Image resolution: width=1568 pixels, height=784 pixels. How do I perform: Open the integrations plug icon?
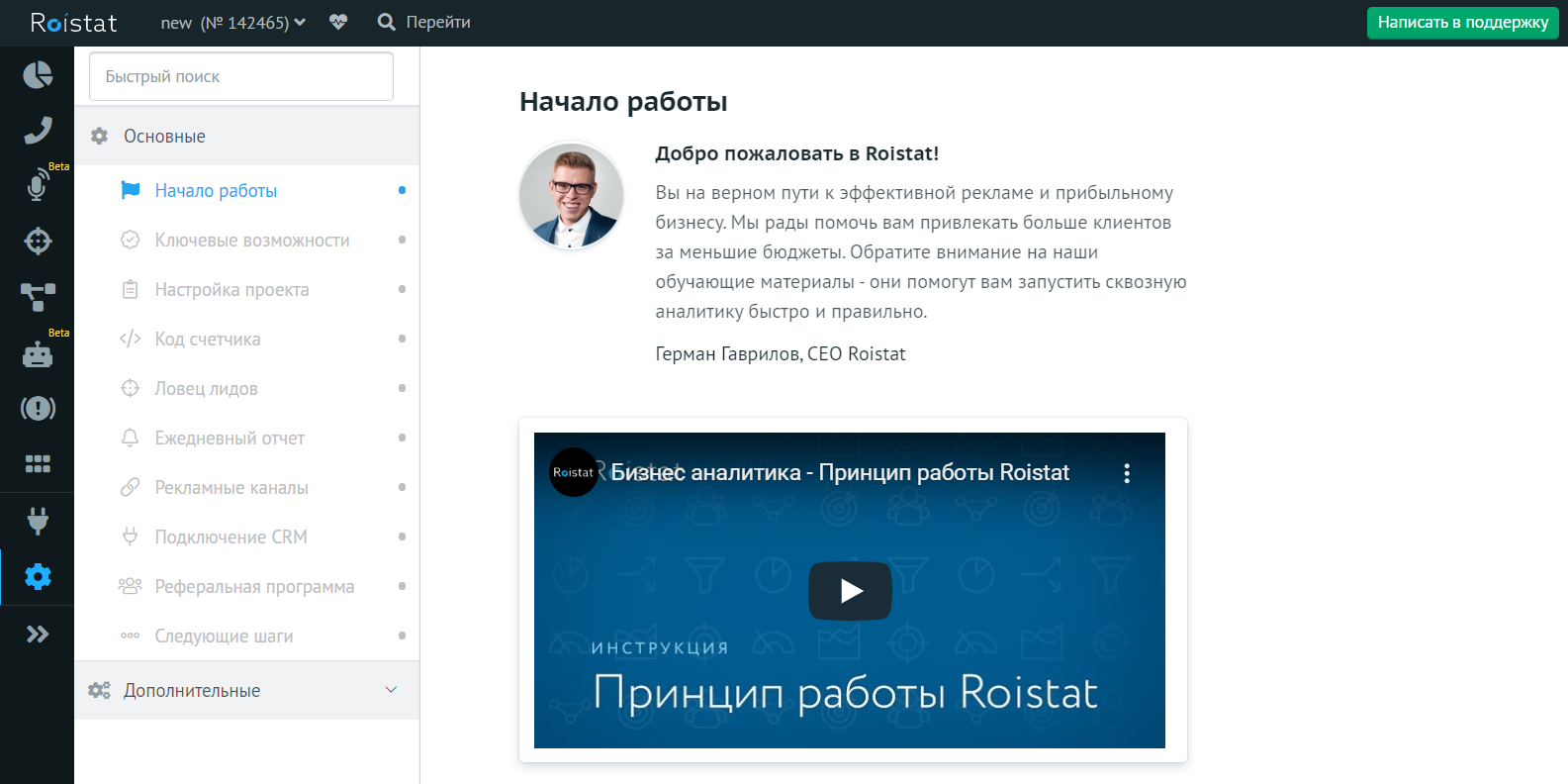38,521
